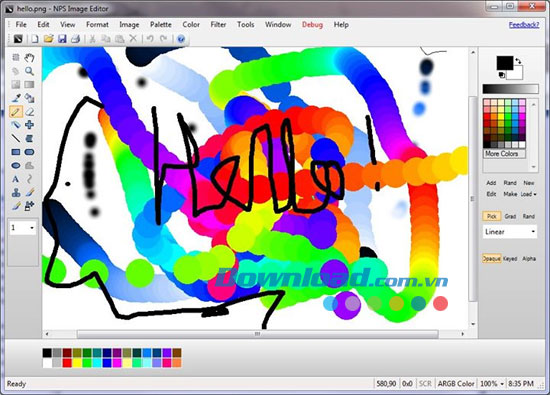Select the Hand pan tool

click(x=29, y=58)
